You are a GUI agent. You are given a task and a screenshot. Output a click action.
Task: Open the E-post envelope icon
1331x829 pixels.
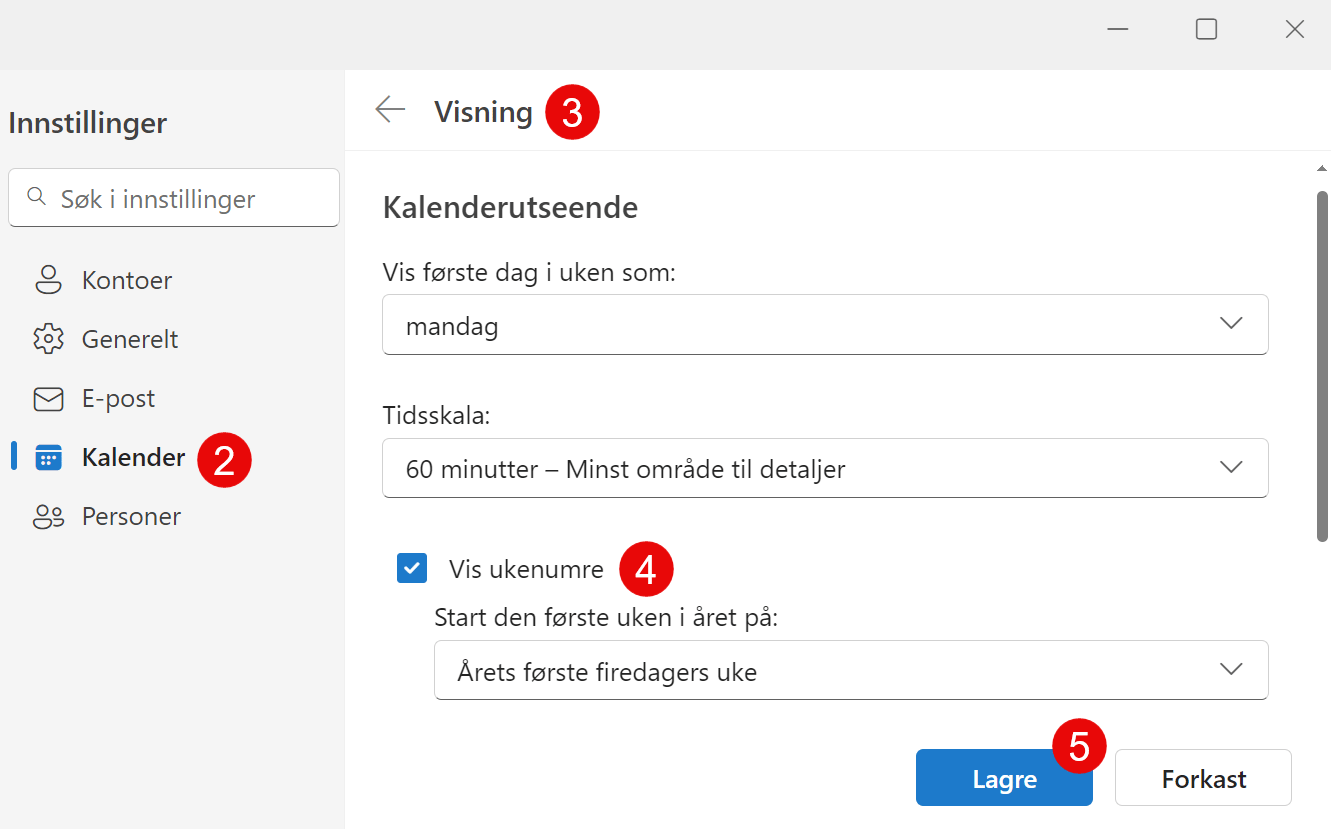click(48, 398)
